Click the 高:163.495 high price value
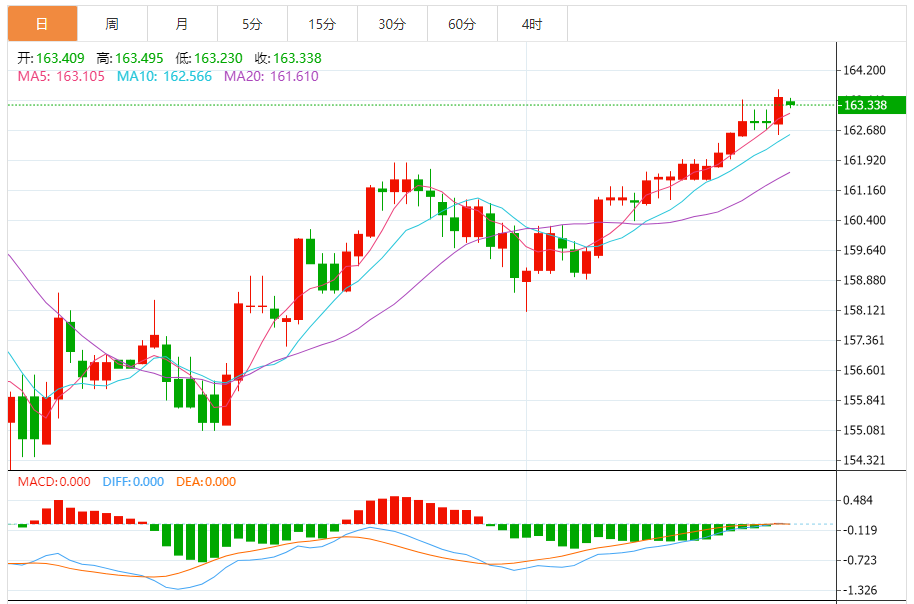The image size is (914, 604). (x=130, y=58)
